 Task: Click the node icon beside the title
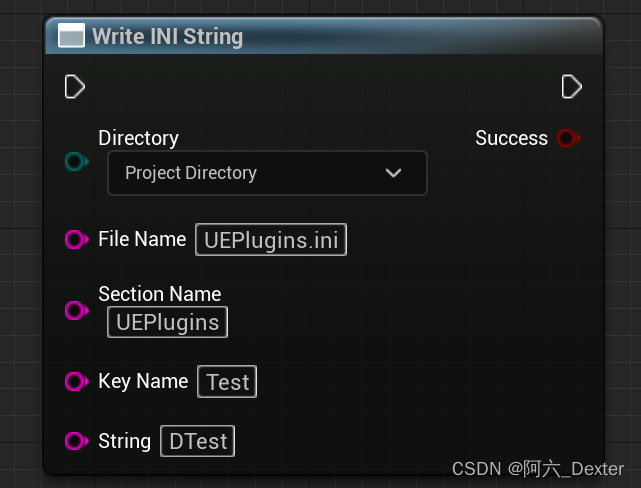(x=71, y=38)
